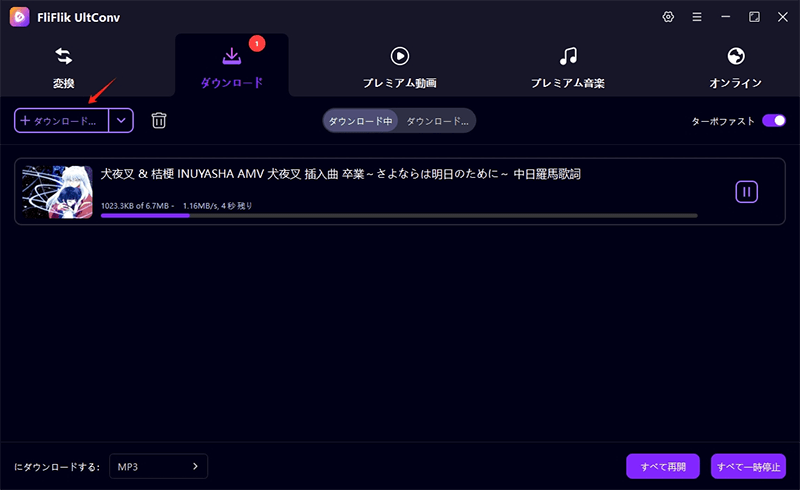The image size is (800, 490).
Task: Open the プレミアム動画 tab
Action: point(399,68)
